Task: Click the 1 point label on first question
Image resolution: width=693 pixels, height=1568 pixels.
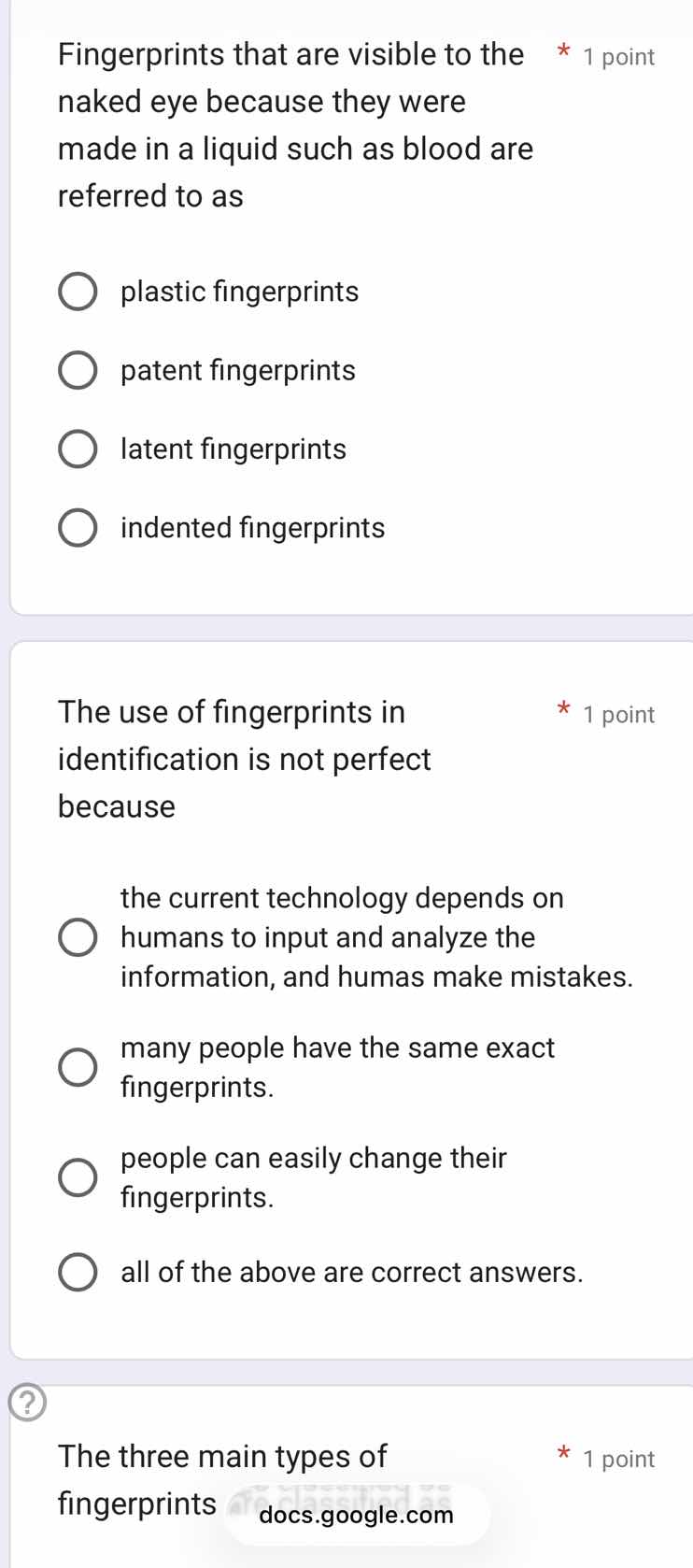Action: point(618,57)
